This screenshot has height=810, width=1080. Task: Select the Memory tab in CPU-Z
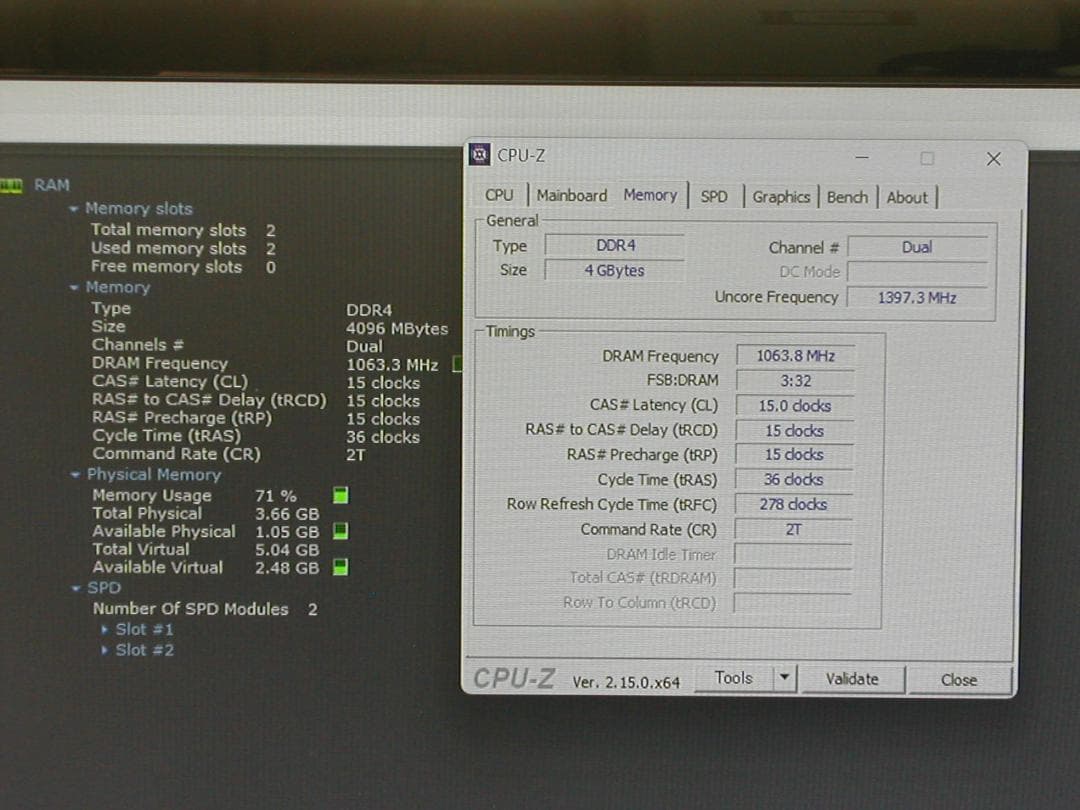click(x=650, y=195)
